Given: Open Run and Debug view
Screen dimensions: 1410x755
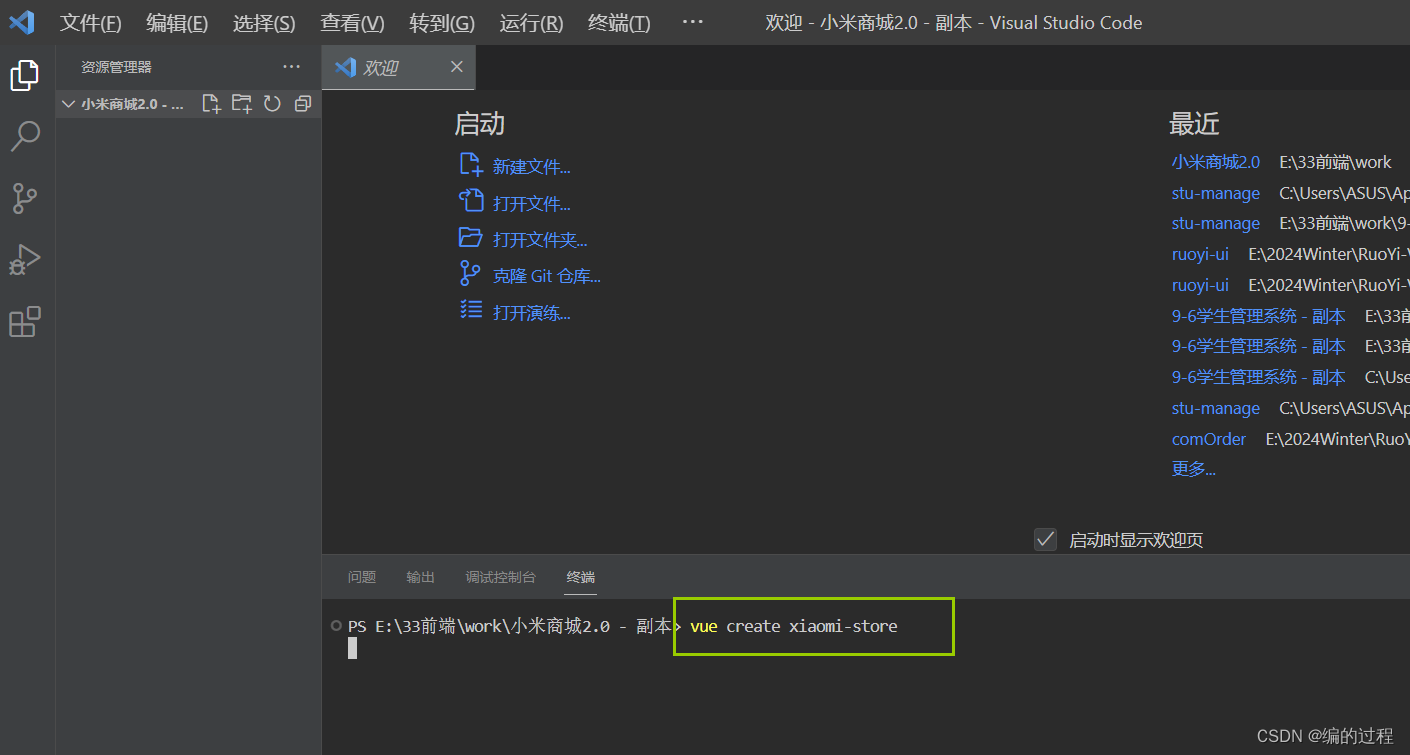Looking at the screenshot, I should 25,260.
